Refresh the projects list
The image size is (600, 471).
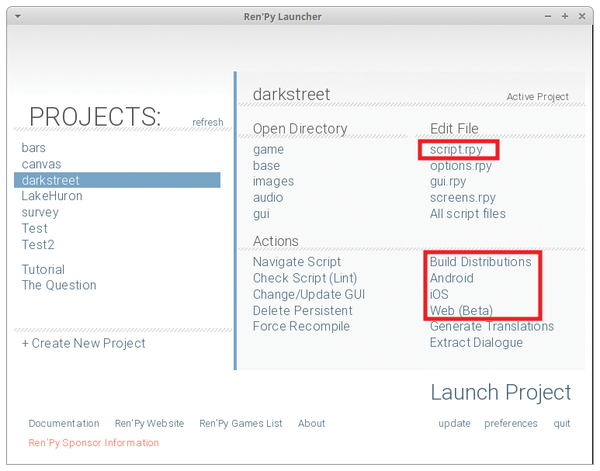[207, 122]
